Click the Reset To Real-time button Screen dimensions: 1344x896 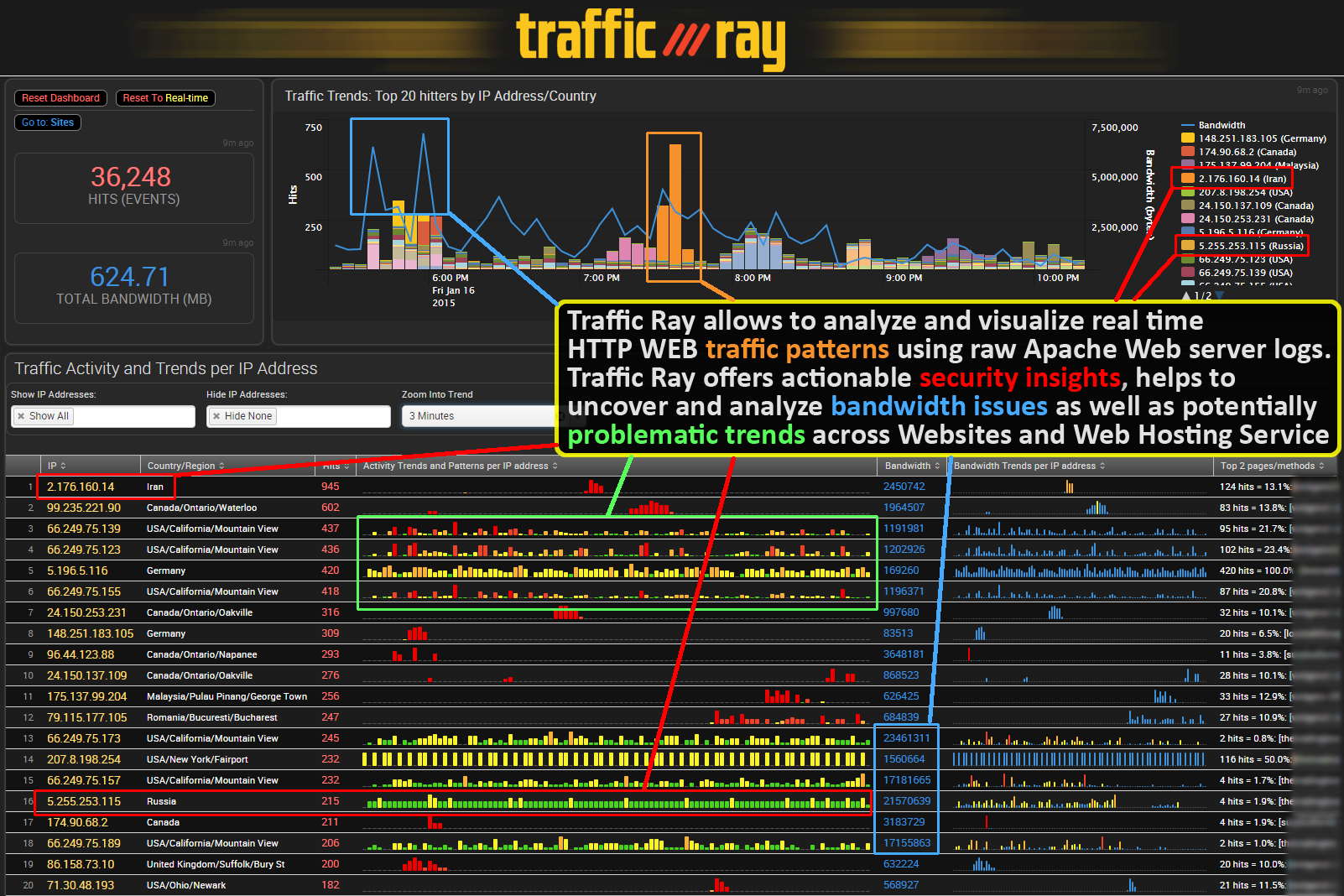[165, 98]
